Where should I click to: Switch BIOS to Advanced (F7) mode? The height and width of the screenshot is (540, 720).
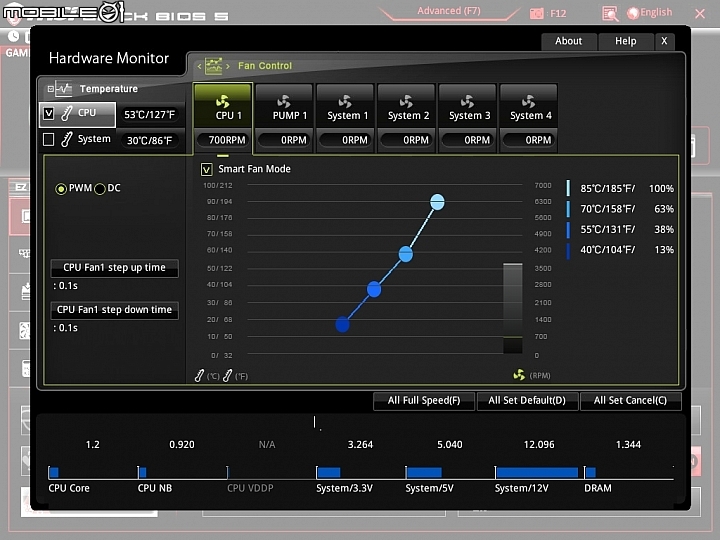(x=449, y=11)
